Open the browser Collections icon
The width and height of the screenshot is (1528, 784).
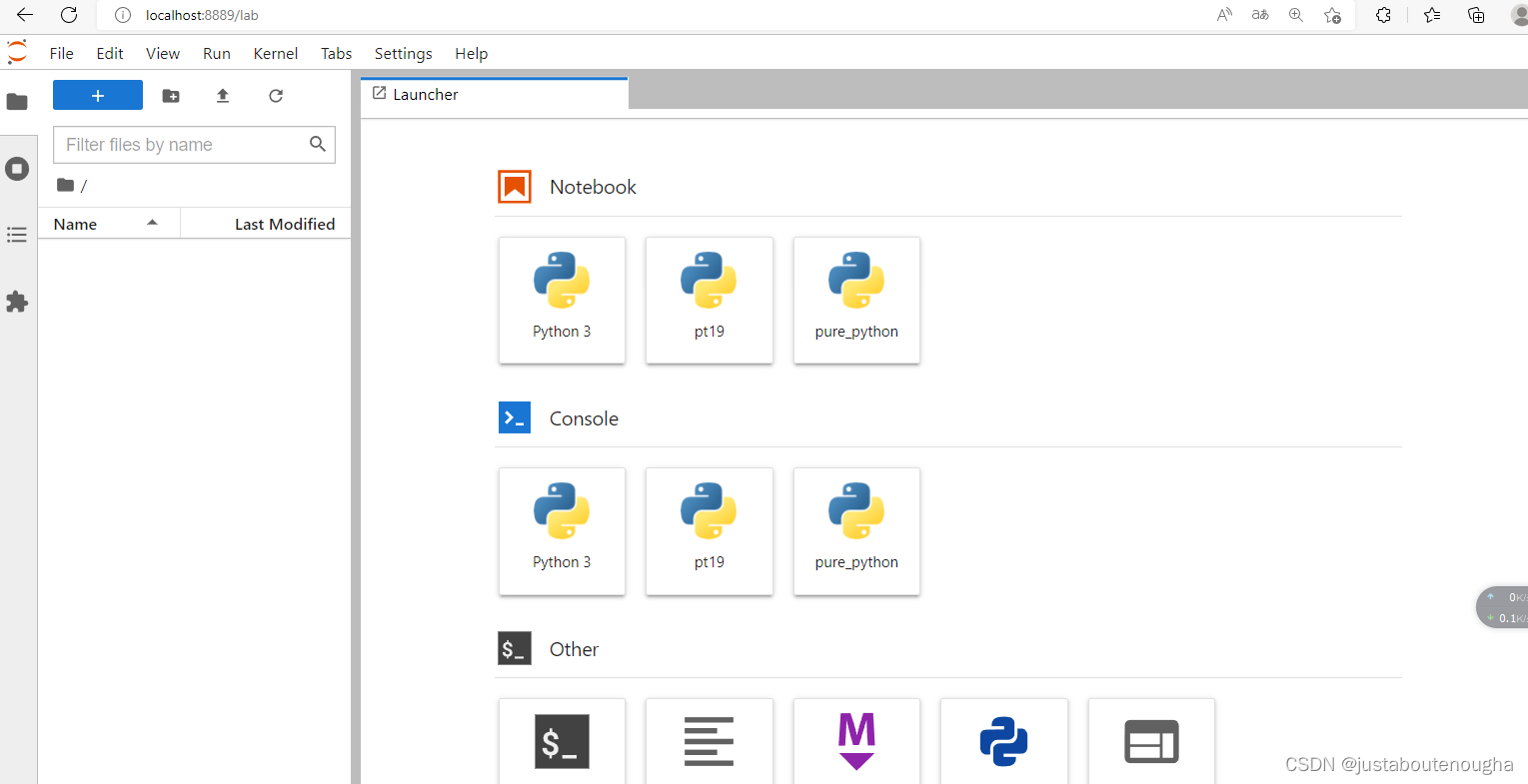click(1476, 15)
